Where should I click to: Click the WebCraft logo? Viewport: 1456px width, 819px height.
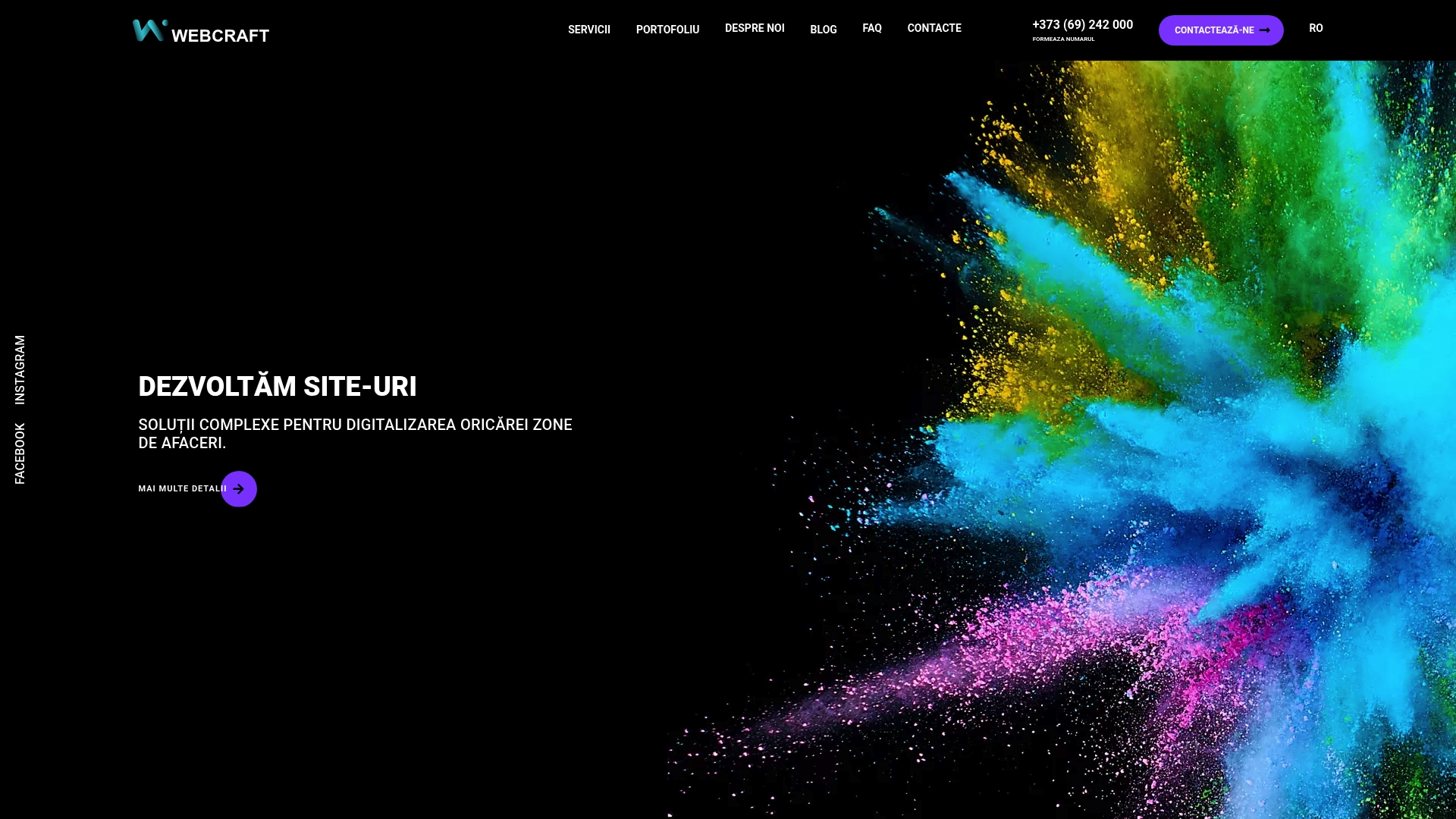[x=201, y=31]
